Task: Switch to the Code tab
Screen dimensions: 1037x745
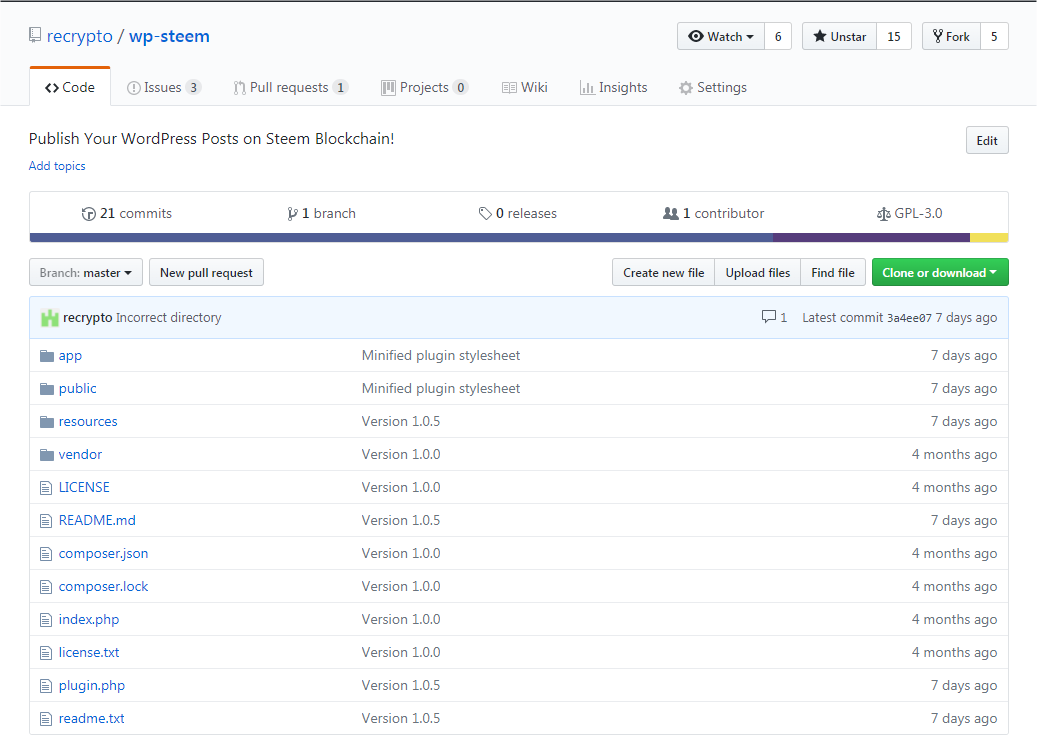Action: 69,87
